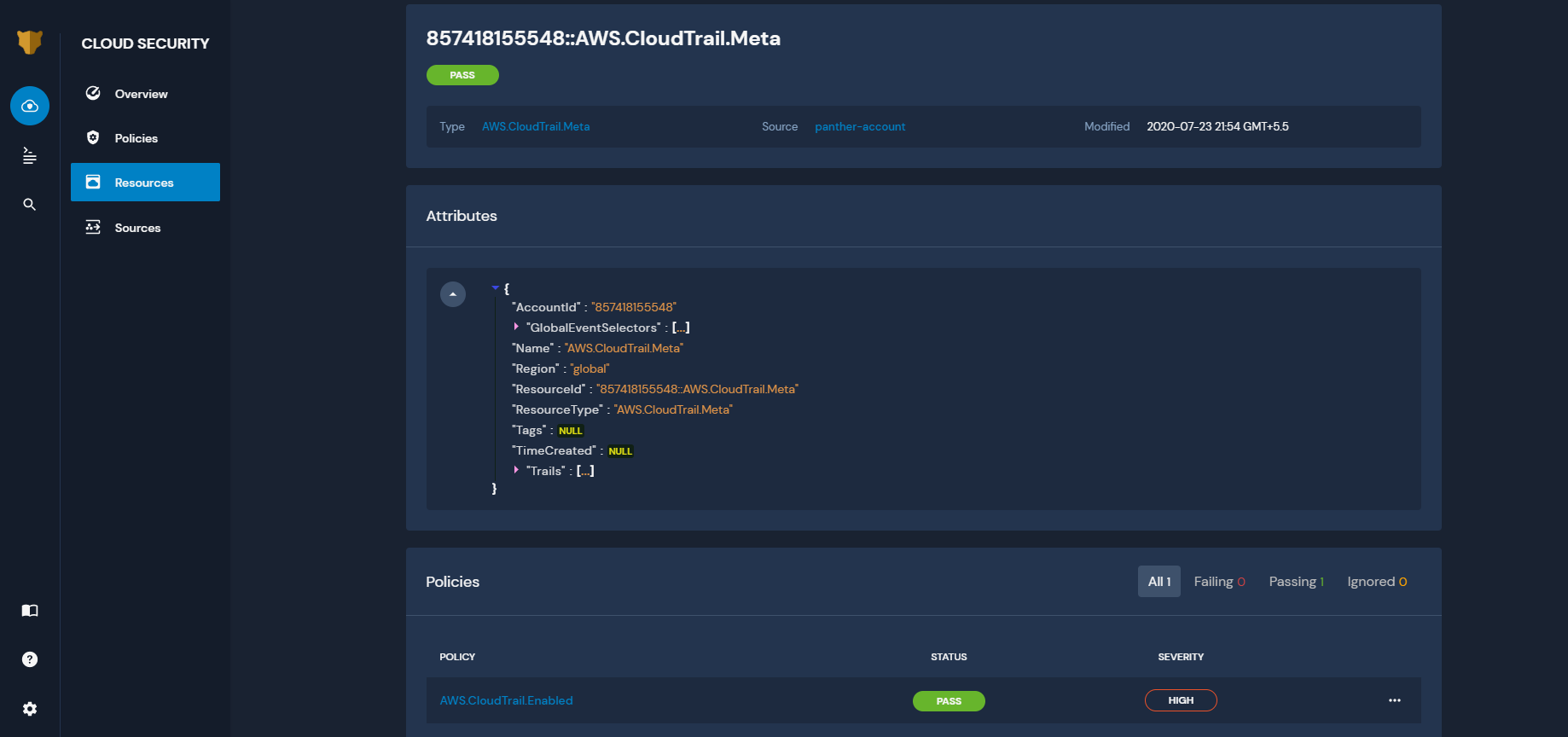Open the documentation book icon
This screenshot has height=737, width=1568.
(x=30, y=610)
